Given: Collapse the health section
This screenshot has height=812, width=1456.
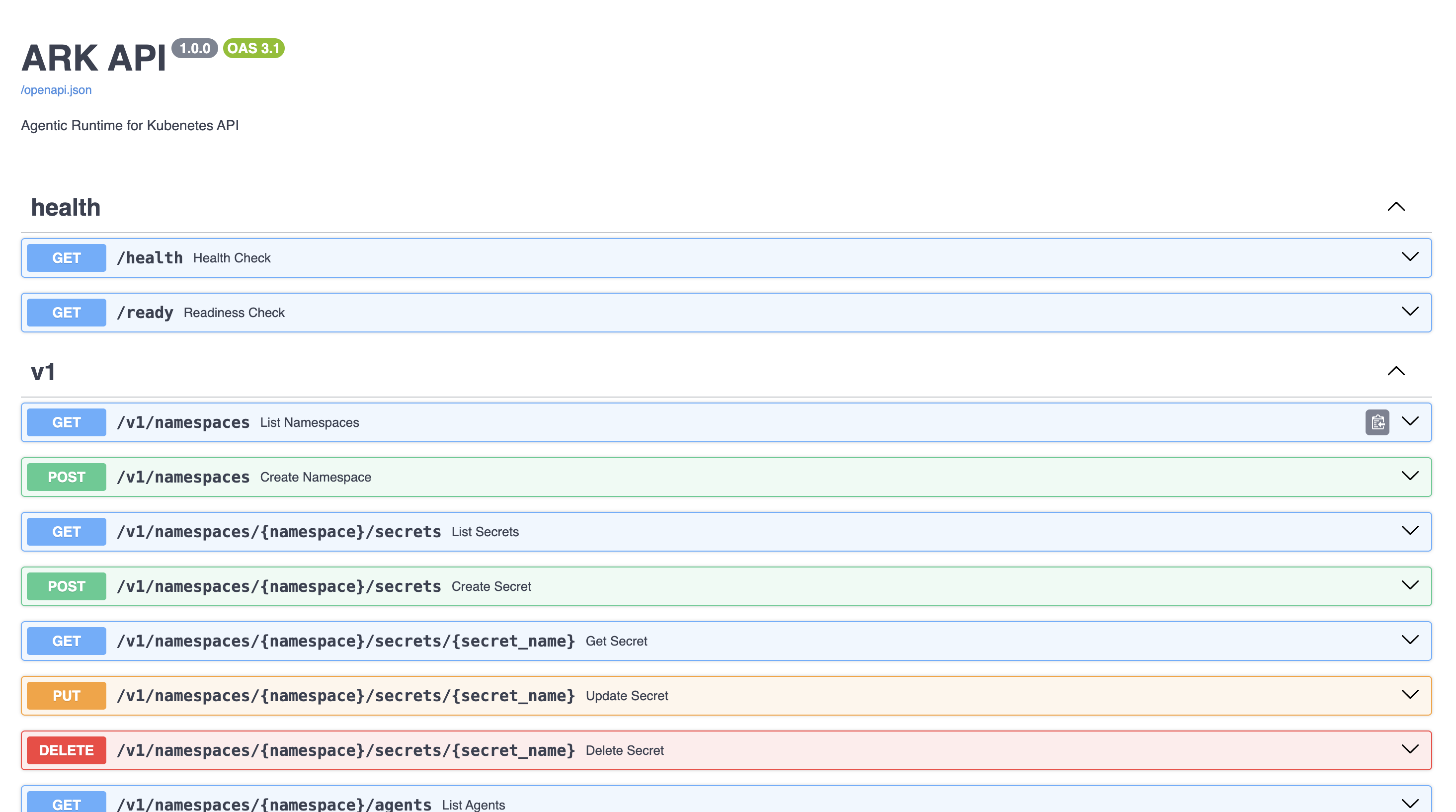Looking at the screenshot, I should tap(1396, 207).
